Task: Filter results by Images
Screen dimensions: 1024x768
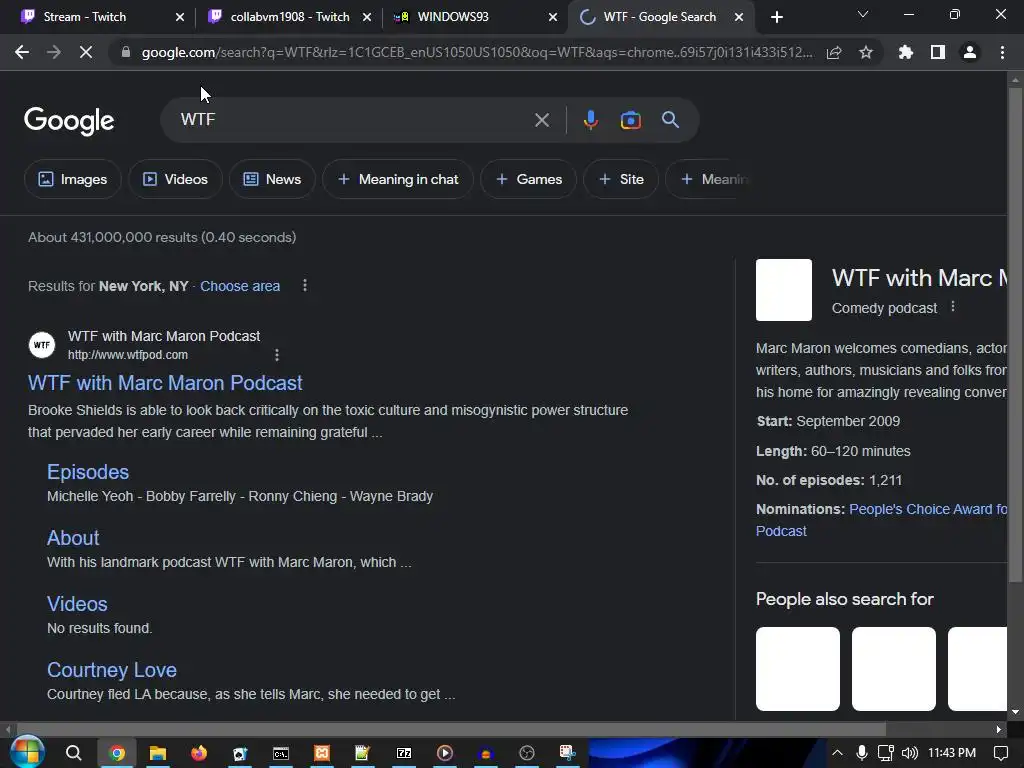Action: [72, 179]
